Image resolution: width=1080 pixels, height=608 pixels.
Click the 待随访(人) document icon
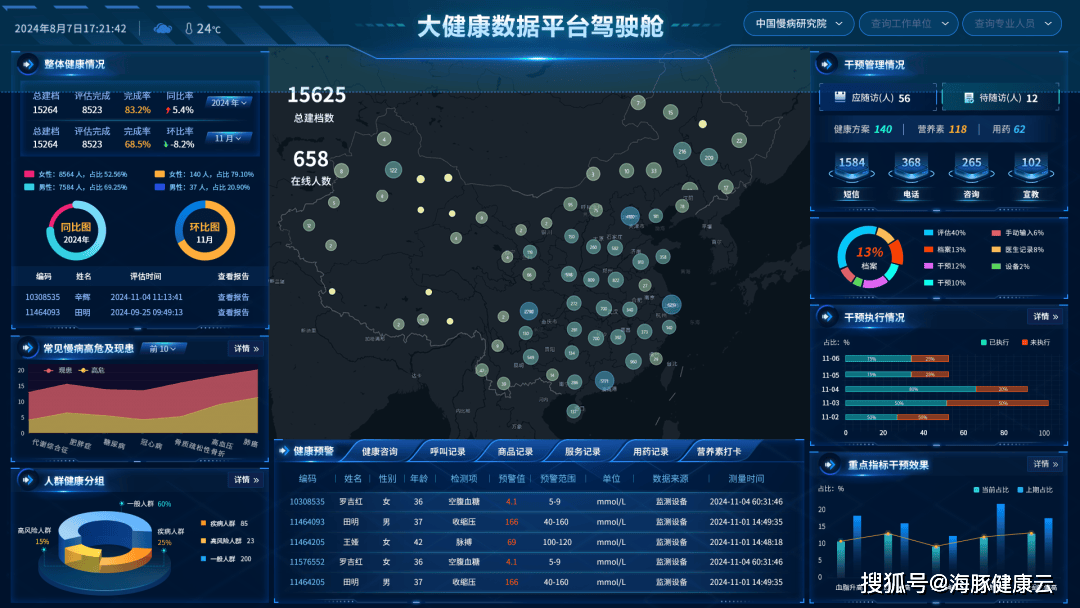tap(968, 98)
